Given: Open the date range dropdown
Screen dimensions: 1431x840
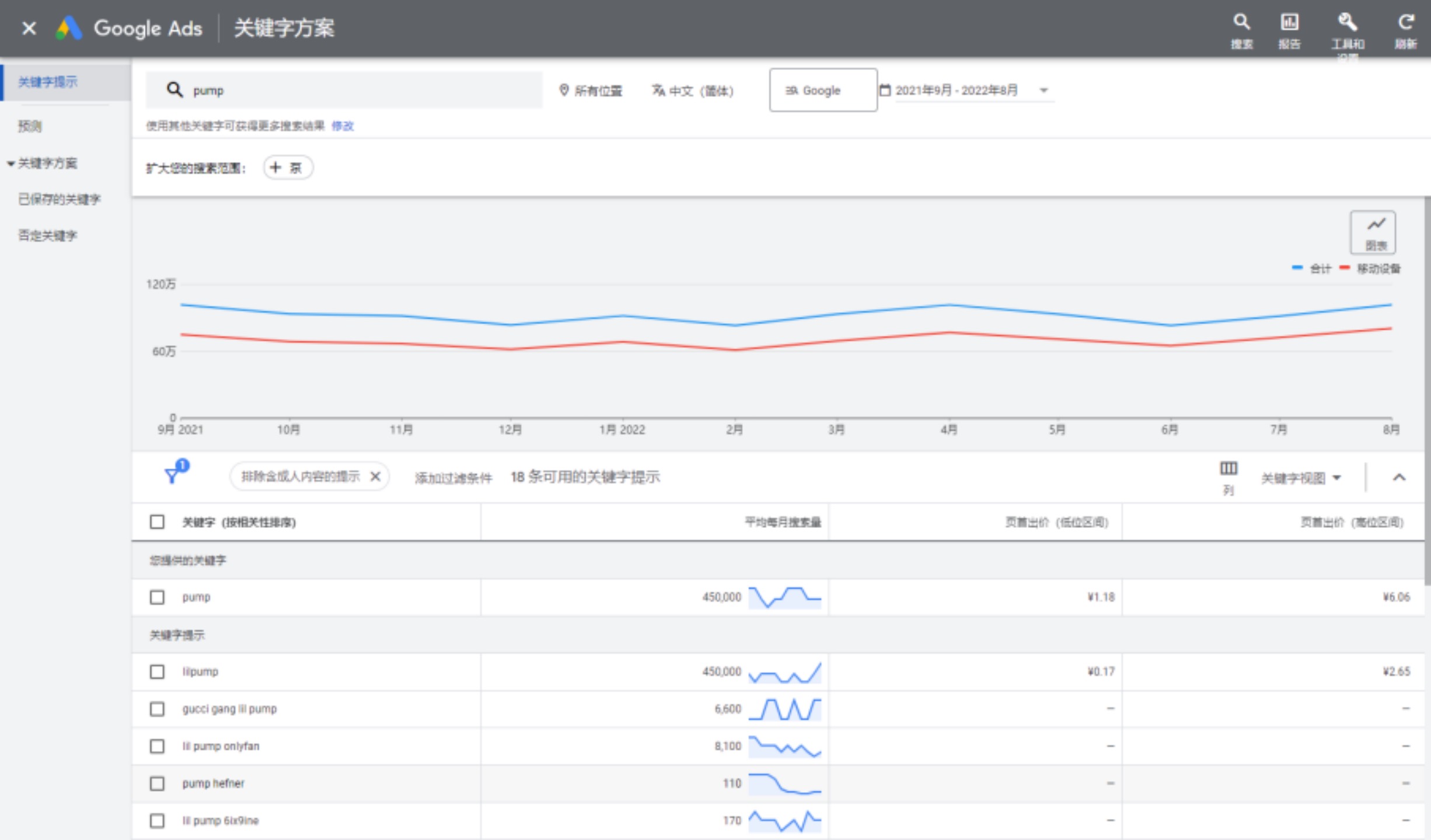Looking at the screenshot, I should click(x=969, y=90).
